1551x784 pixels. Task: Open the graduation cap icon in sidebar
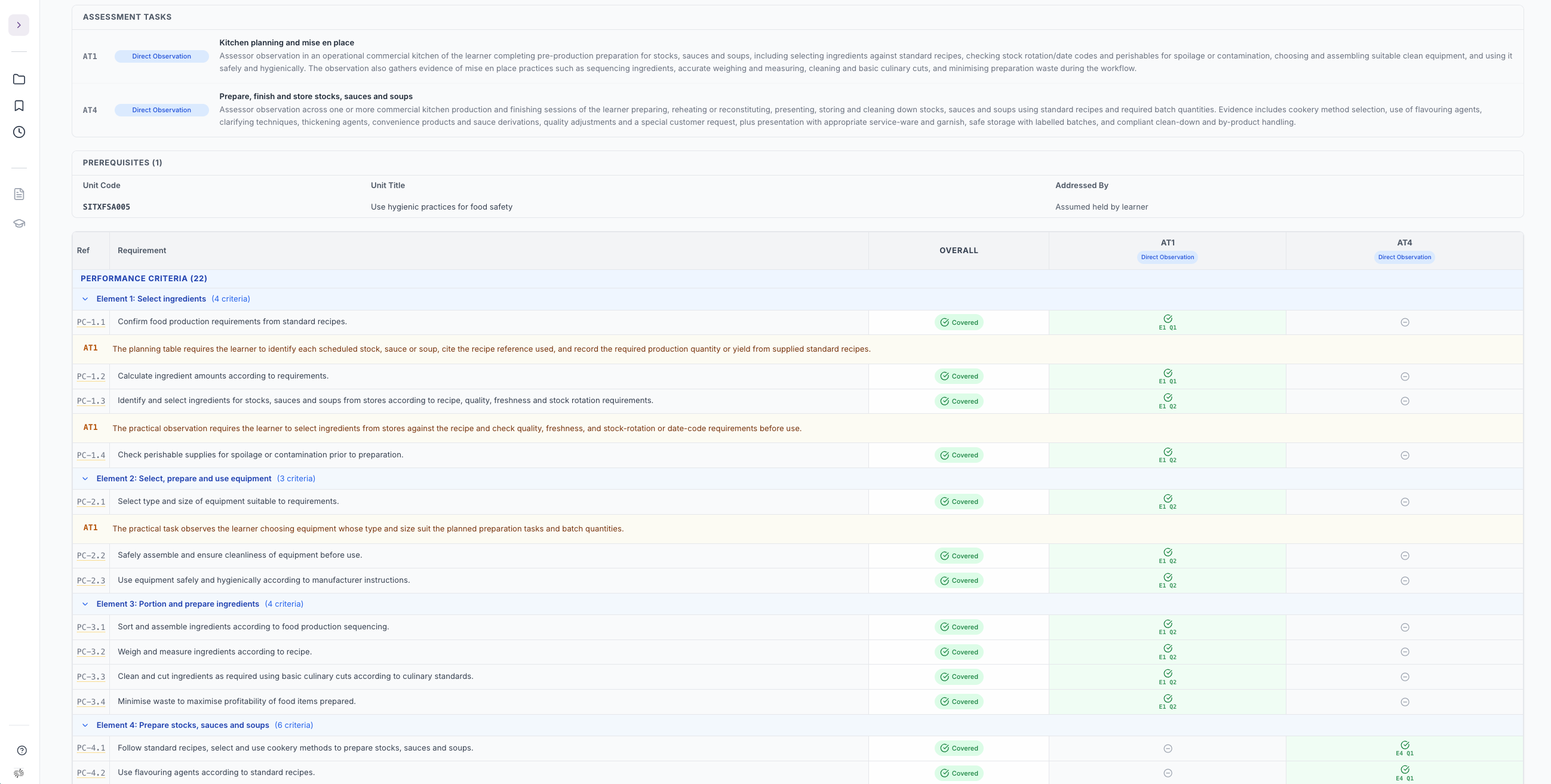(x=19, y=223)
